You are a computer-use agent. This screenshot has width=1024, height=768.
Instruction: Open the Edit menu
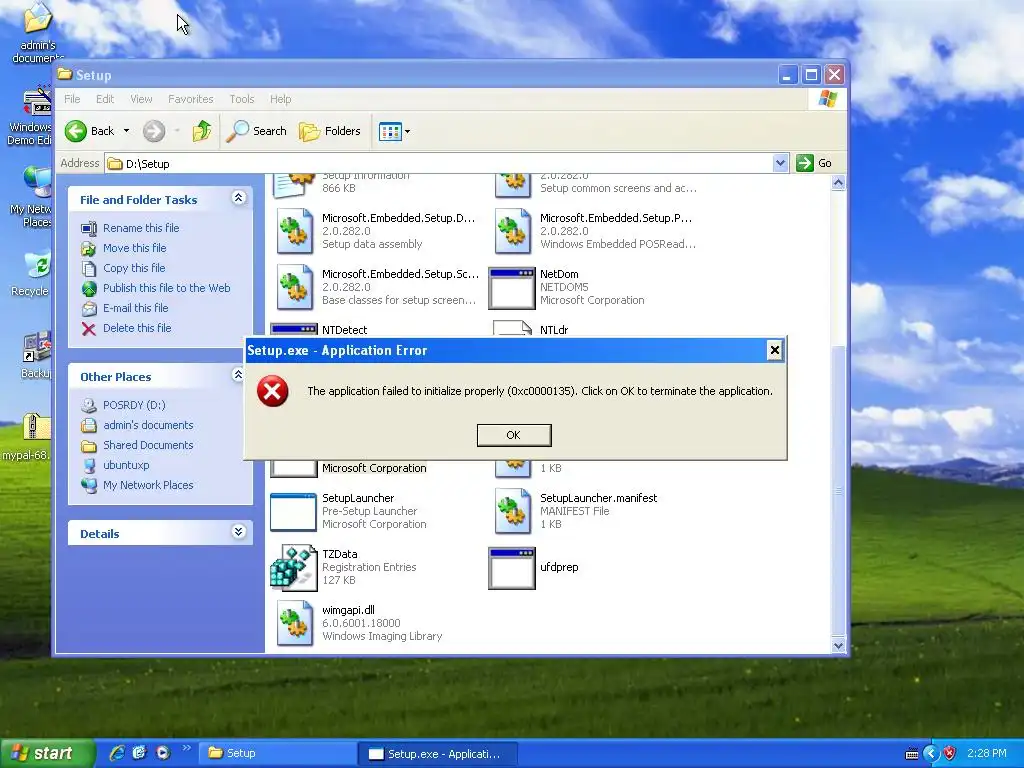104,99
